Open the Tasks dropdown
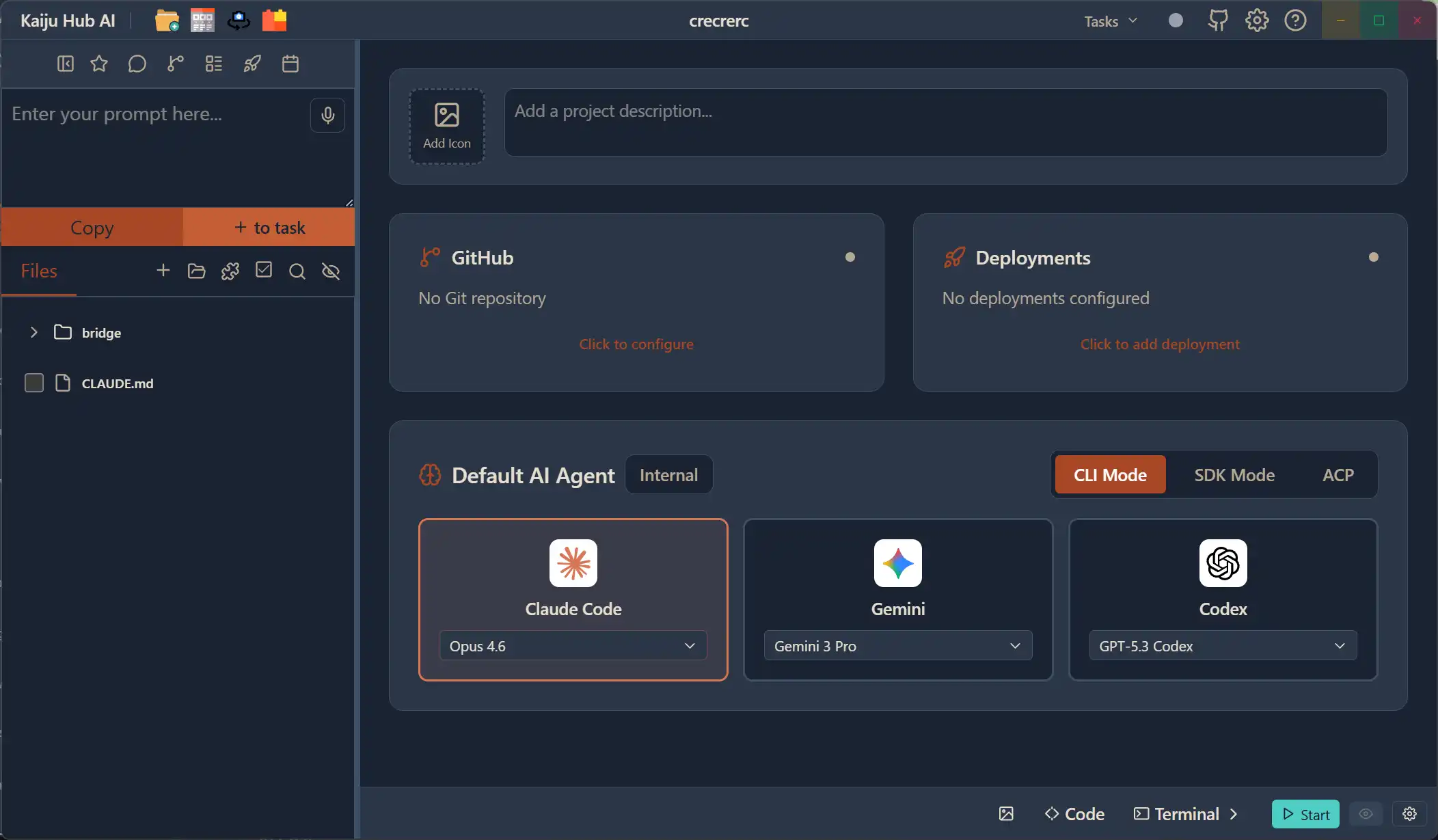This screenshot has width=1438, height=840. [x=1111, y=21]
